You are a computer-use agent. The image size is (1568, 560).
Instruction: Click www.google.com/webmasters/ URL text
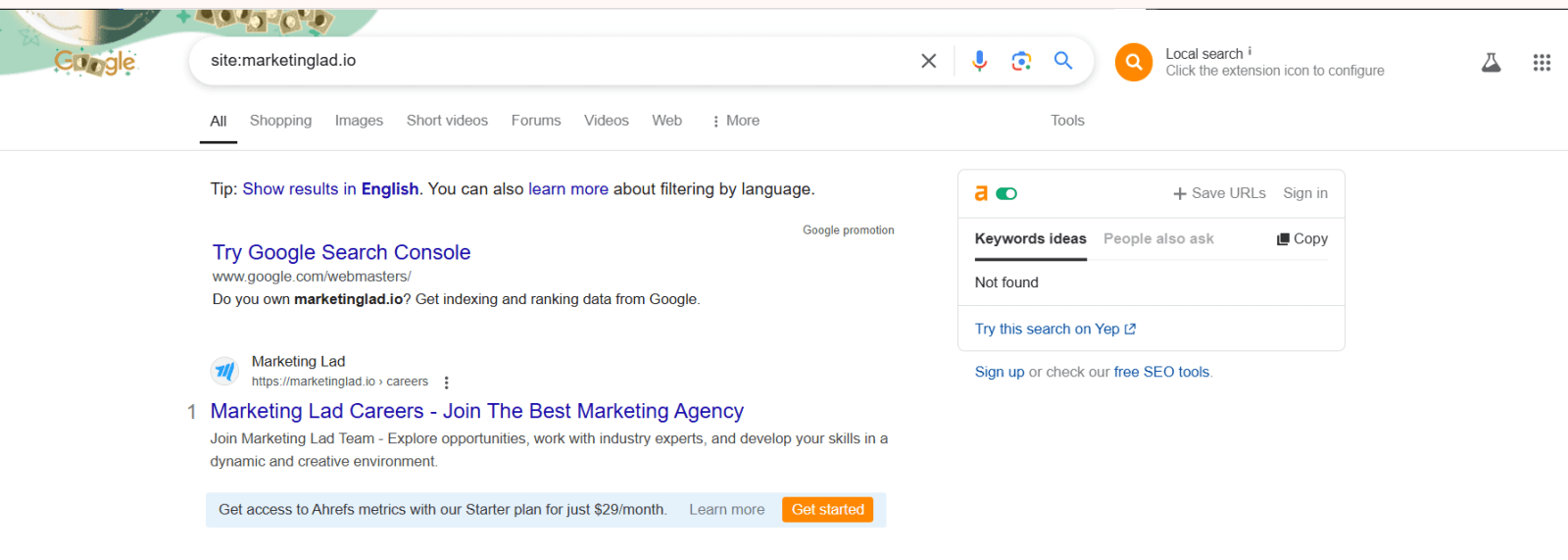click(312, 277)
